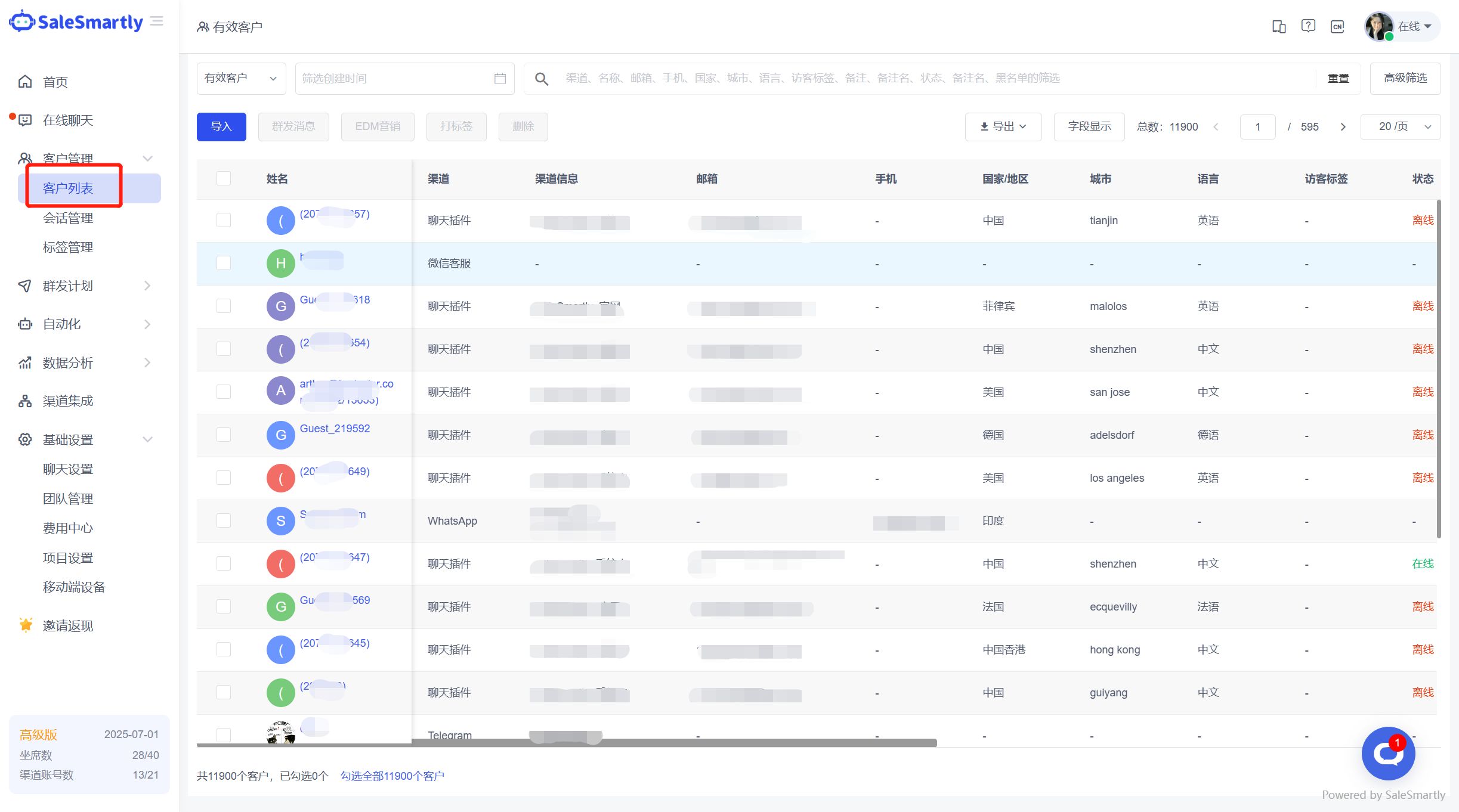1459x812 pixels.
Task: Click the calendar icon in date filter
Action: [x=500, y=79]
